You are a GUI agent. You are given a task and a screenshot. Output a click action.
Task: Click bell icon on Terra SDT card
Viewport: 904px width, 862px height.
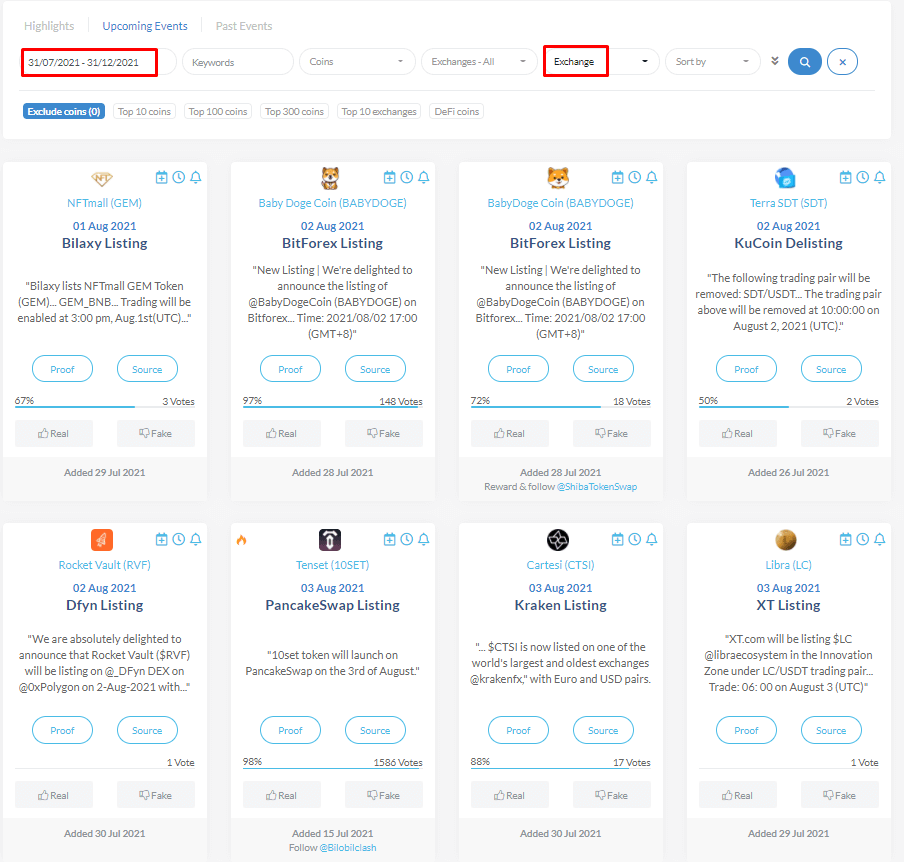tap(879, 178)
